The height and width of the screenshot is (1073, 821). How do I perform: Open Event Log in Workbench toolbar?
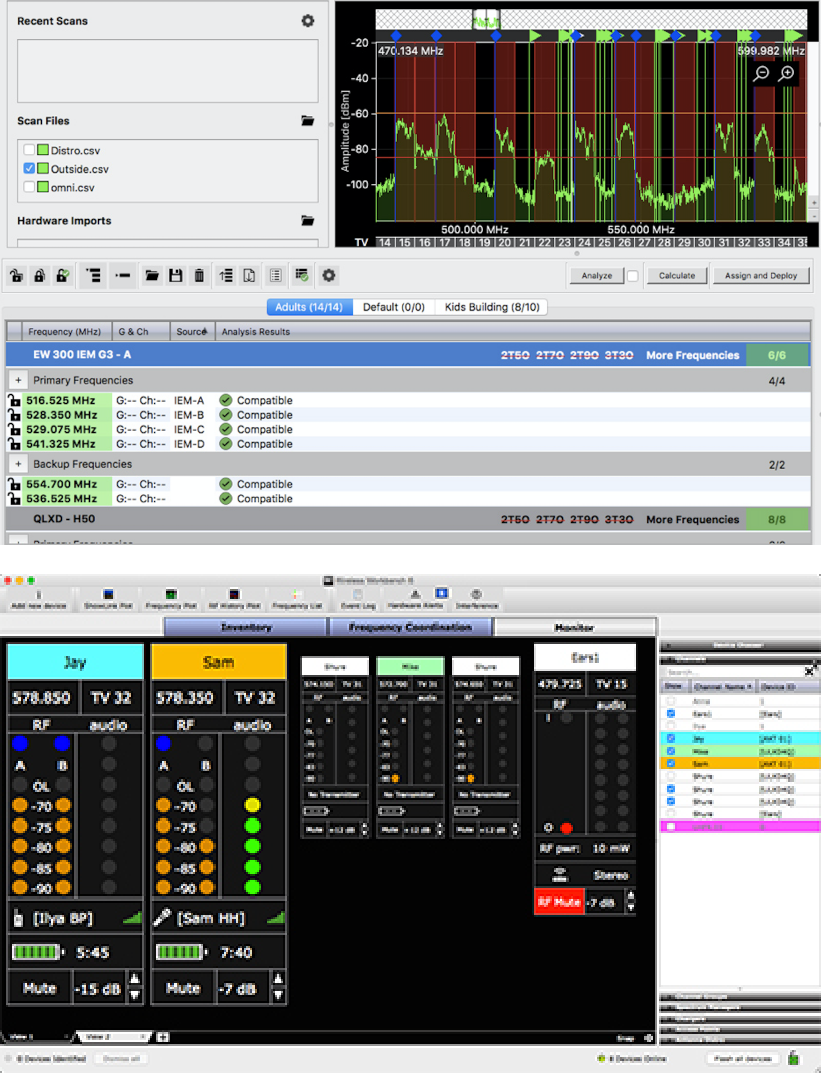(358, 600)
